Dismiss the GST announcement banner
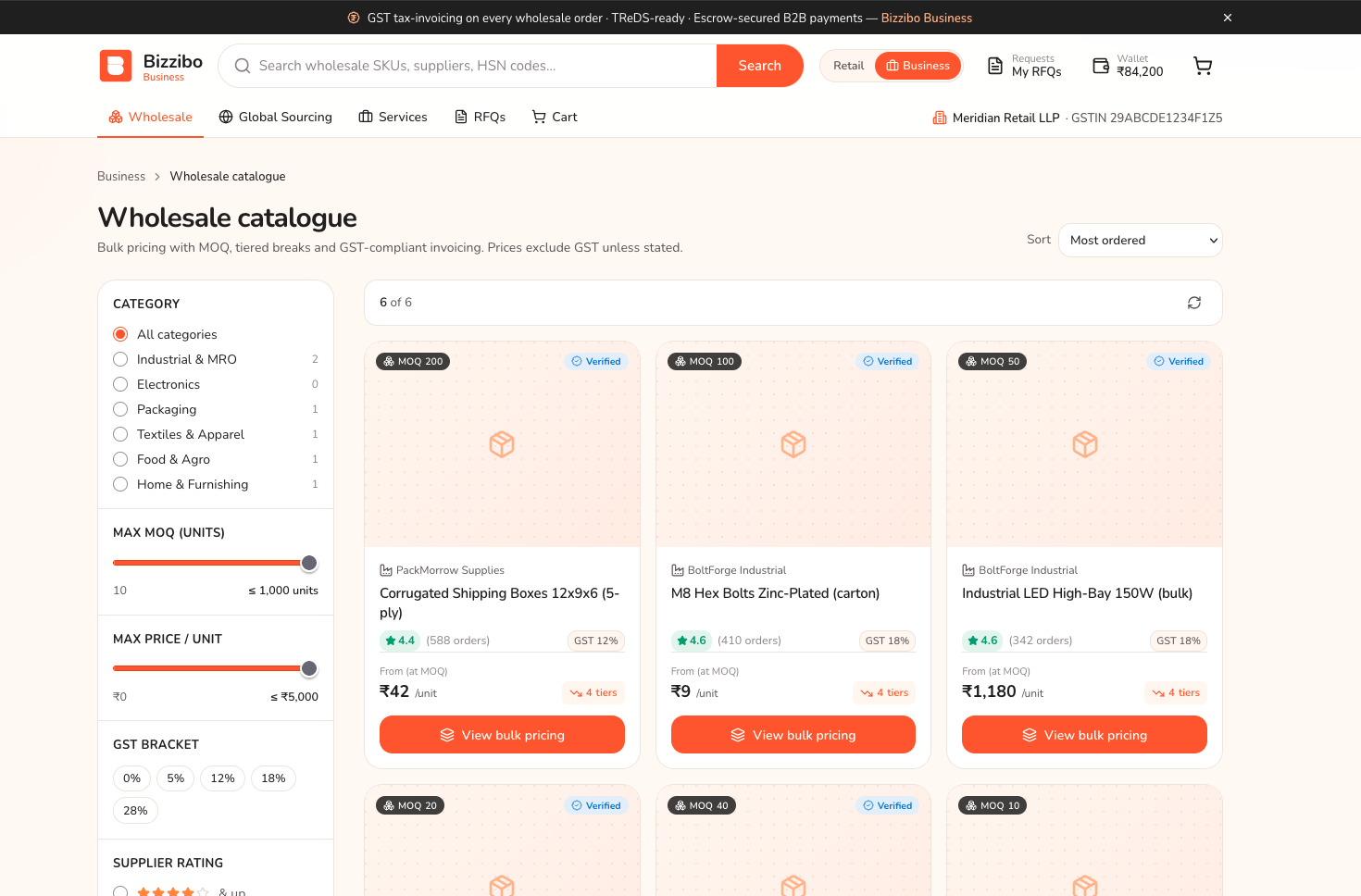 point(1228,18)
